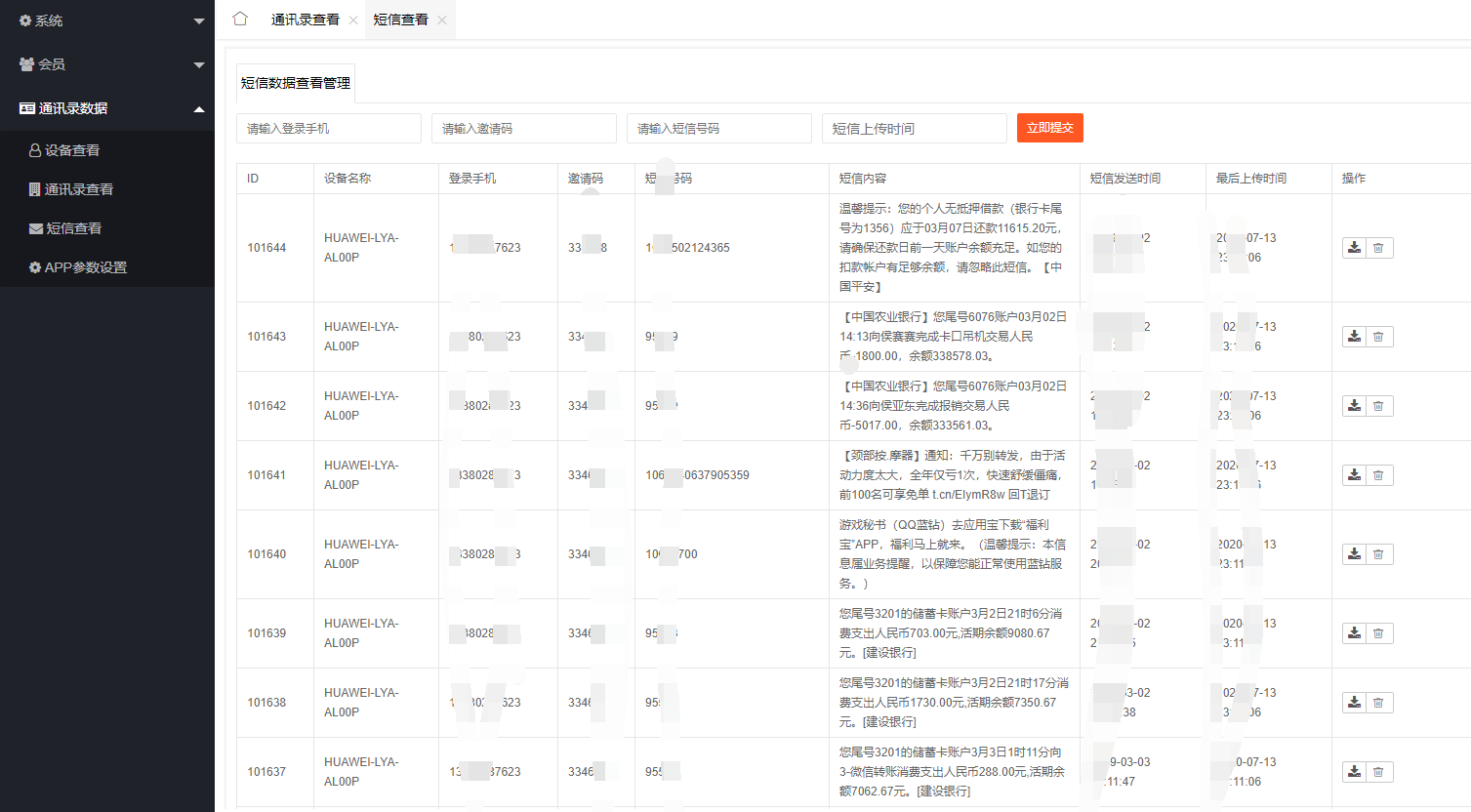This screenshot has width=1471, height=812.
Task: Download SMS record 101644
Action: 1354,247
